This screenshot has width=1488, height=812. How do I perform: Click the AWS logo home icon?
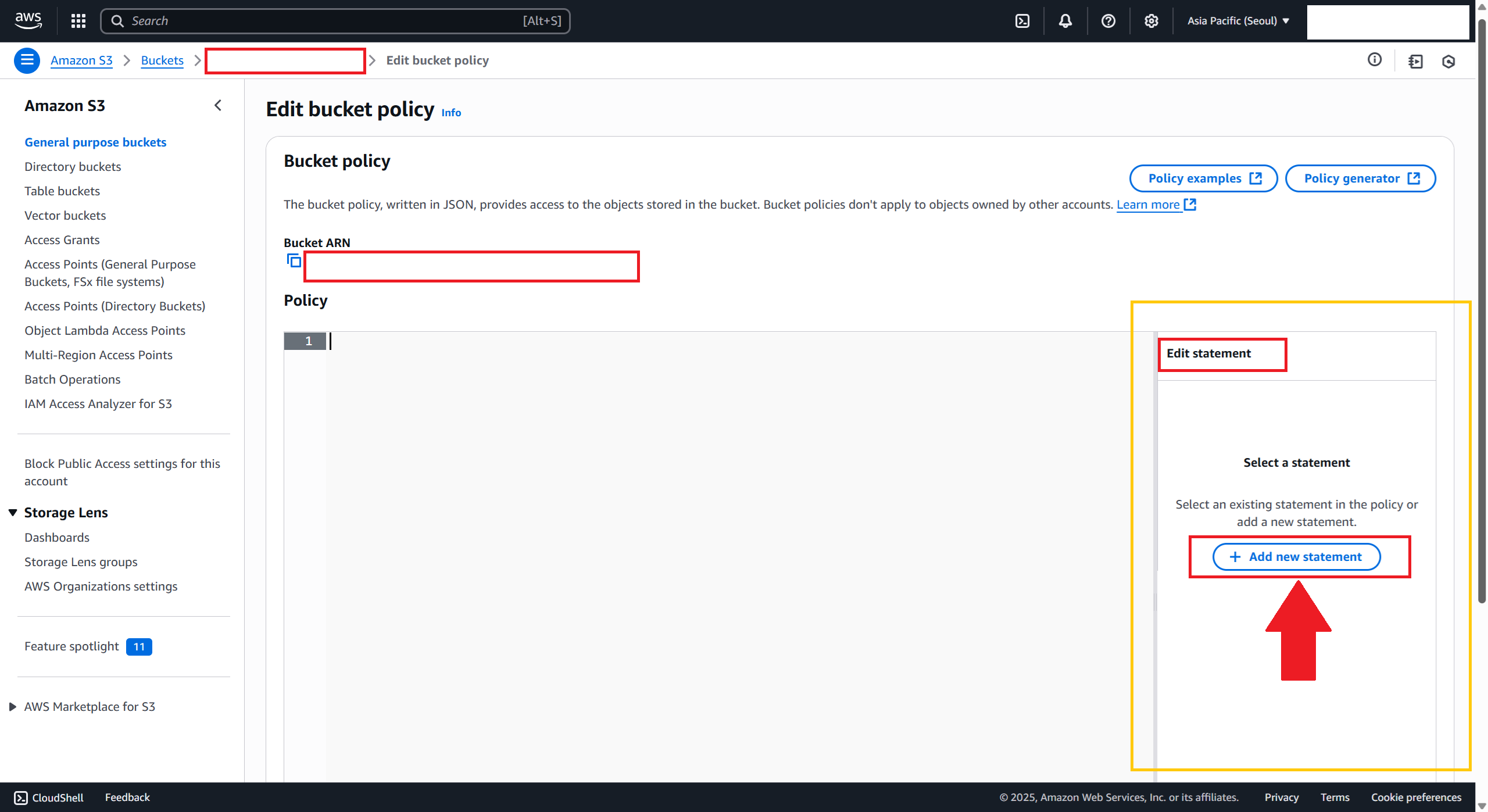click(28, 20)
